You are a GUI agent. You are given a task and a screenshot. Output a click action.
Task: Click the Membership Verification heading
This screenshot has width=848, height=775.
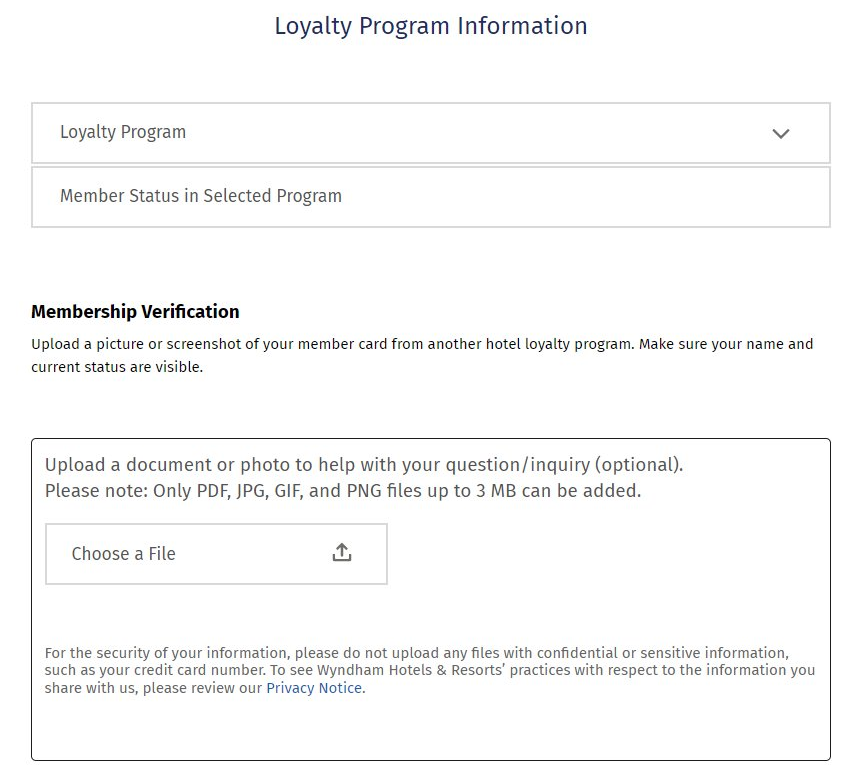click(x=135, y=312)
